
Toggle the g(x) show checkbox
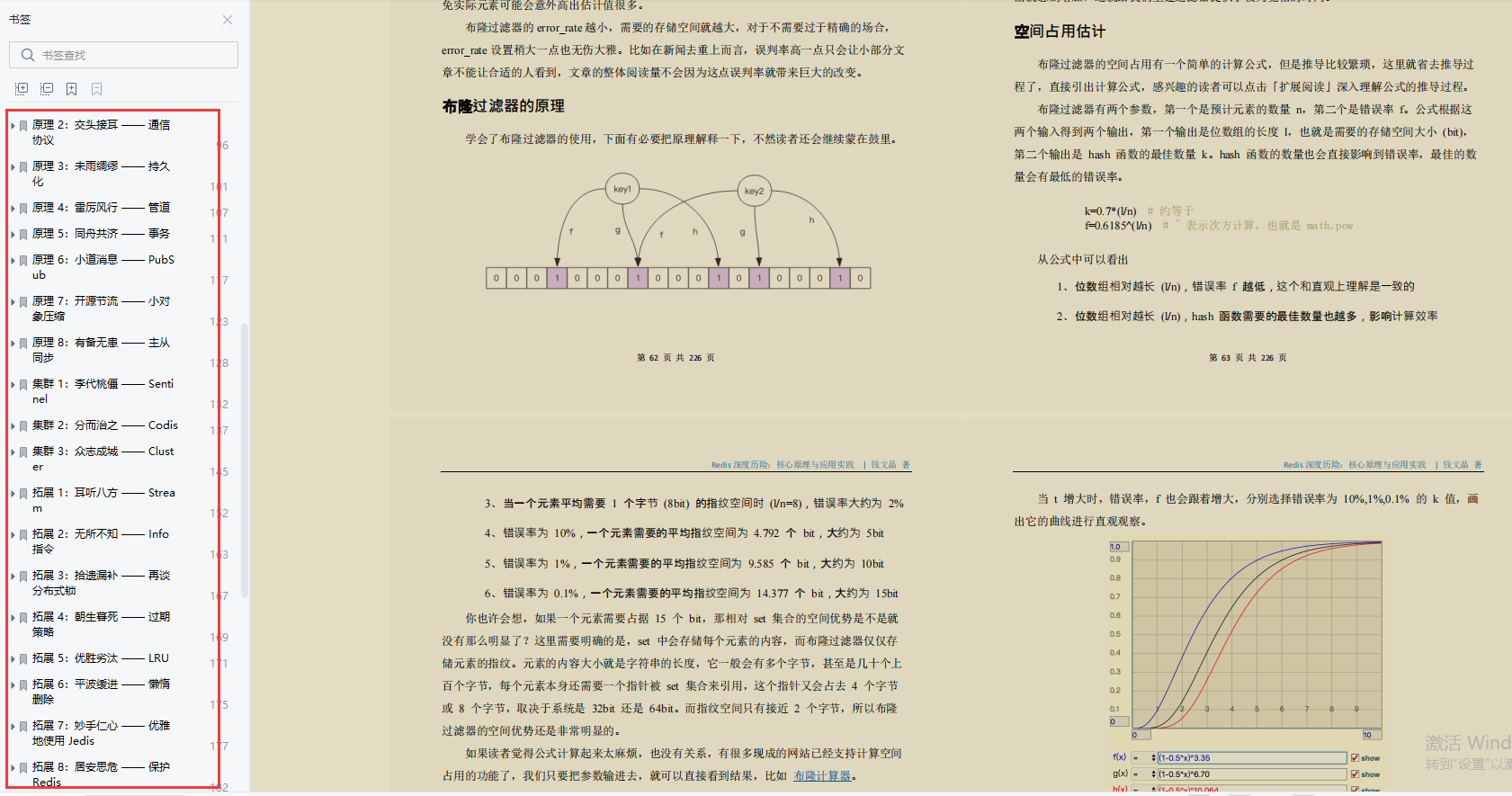[x=1355, y=774]
